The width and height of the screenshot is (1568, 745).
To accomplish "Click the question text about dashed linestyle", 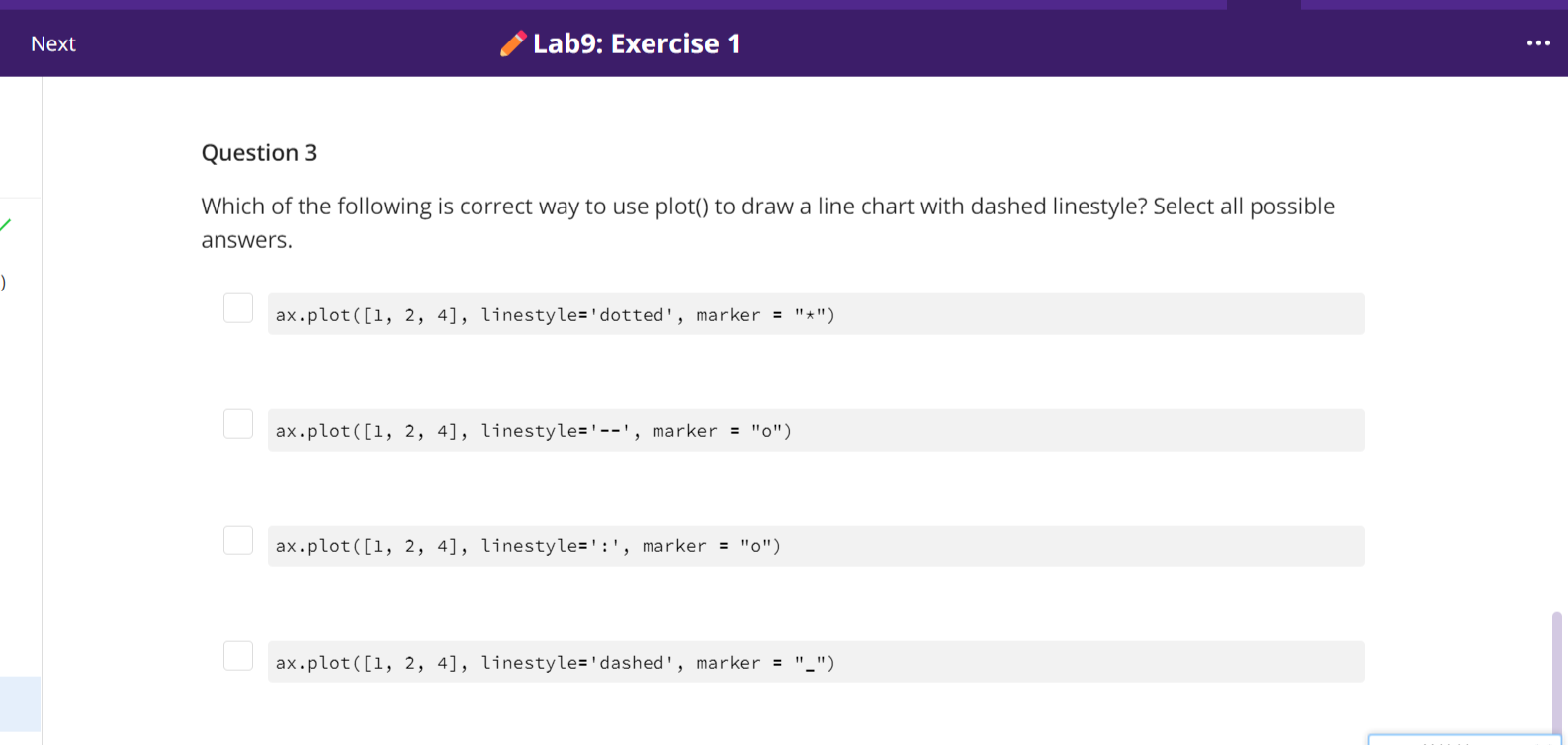I will coord(767,222).
